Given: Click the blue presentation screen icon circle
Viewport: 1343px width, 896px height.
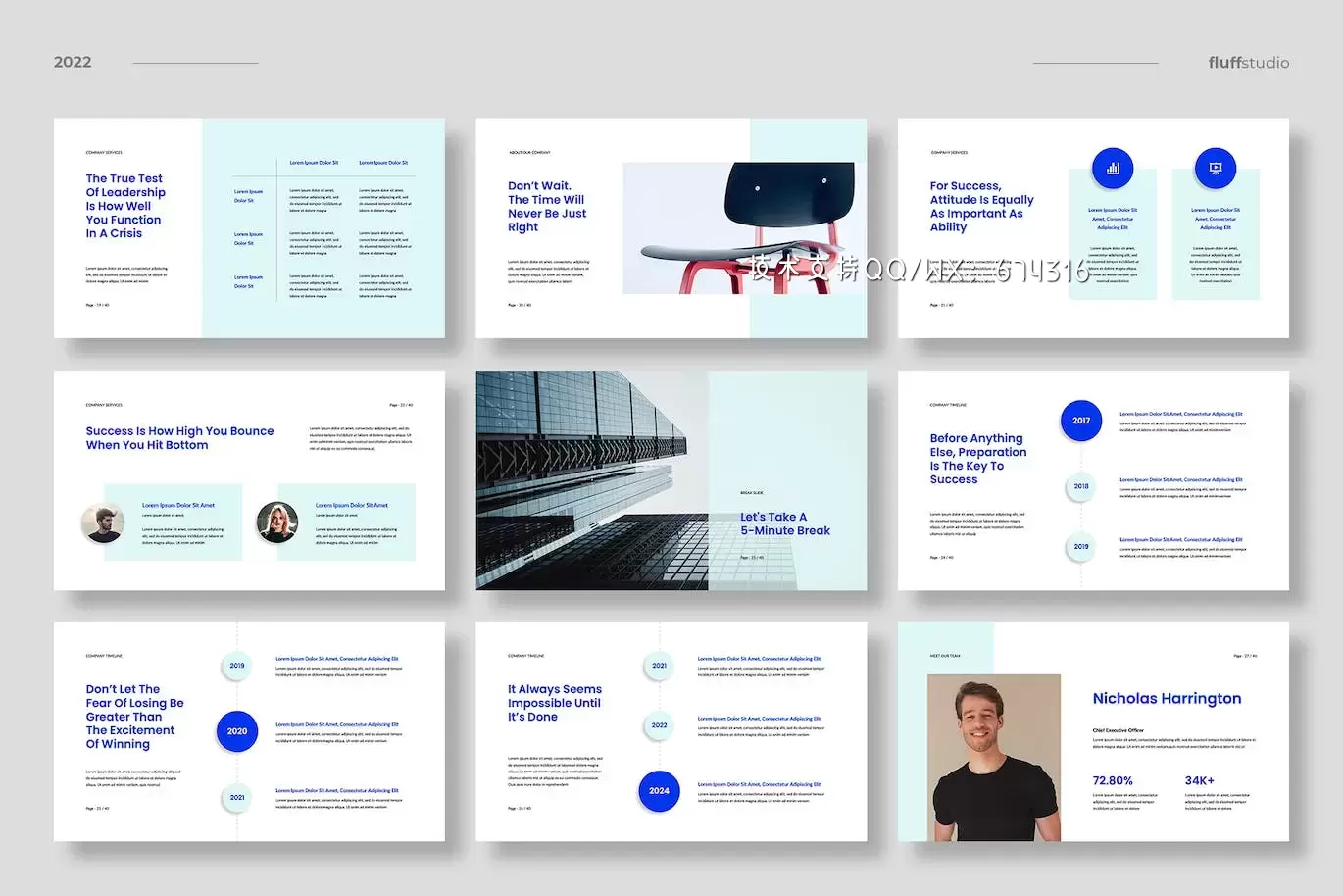Looking at the screenshot, I should click(x=1216, y=169).
